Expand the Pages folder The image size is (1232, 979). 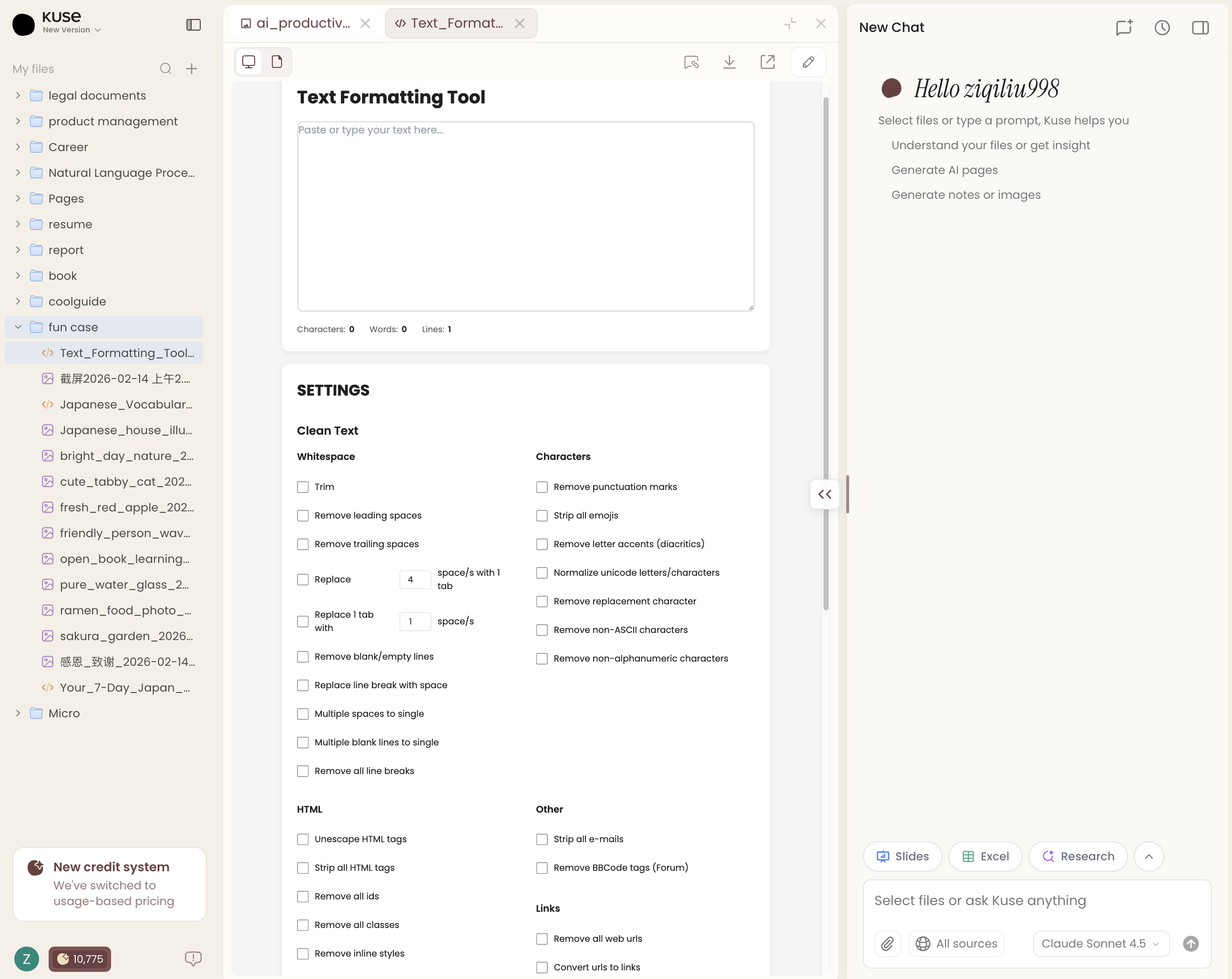18,198
